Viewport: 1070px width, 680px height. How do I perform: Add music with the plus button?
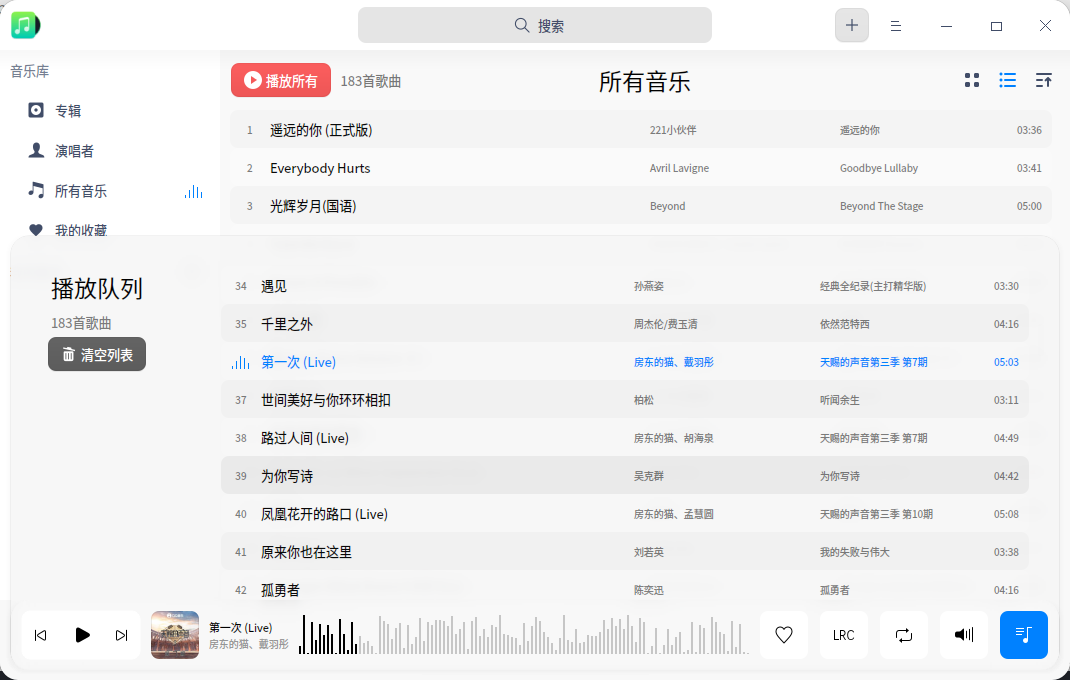tap(852, 25)
